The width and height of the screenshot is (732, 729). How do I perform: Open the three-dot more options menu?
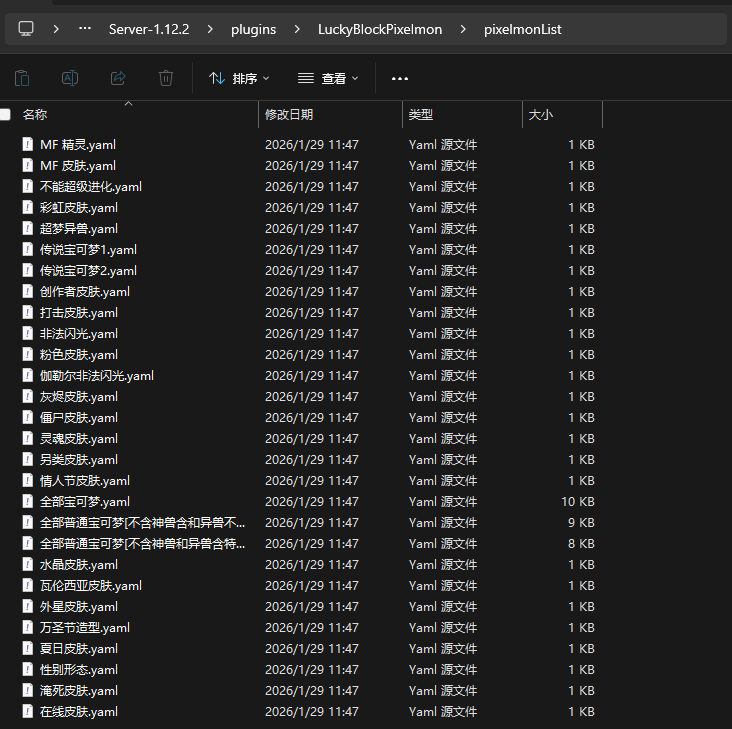(400, 78)
